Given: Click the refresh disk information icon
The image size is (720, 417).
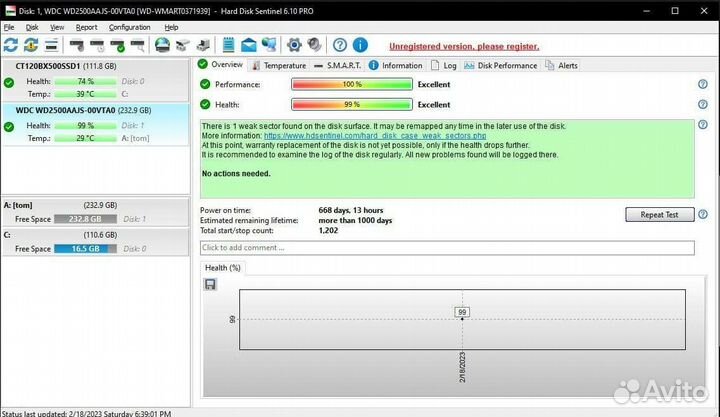Looking at the screenshot, I should [x=11, y=45].
